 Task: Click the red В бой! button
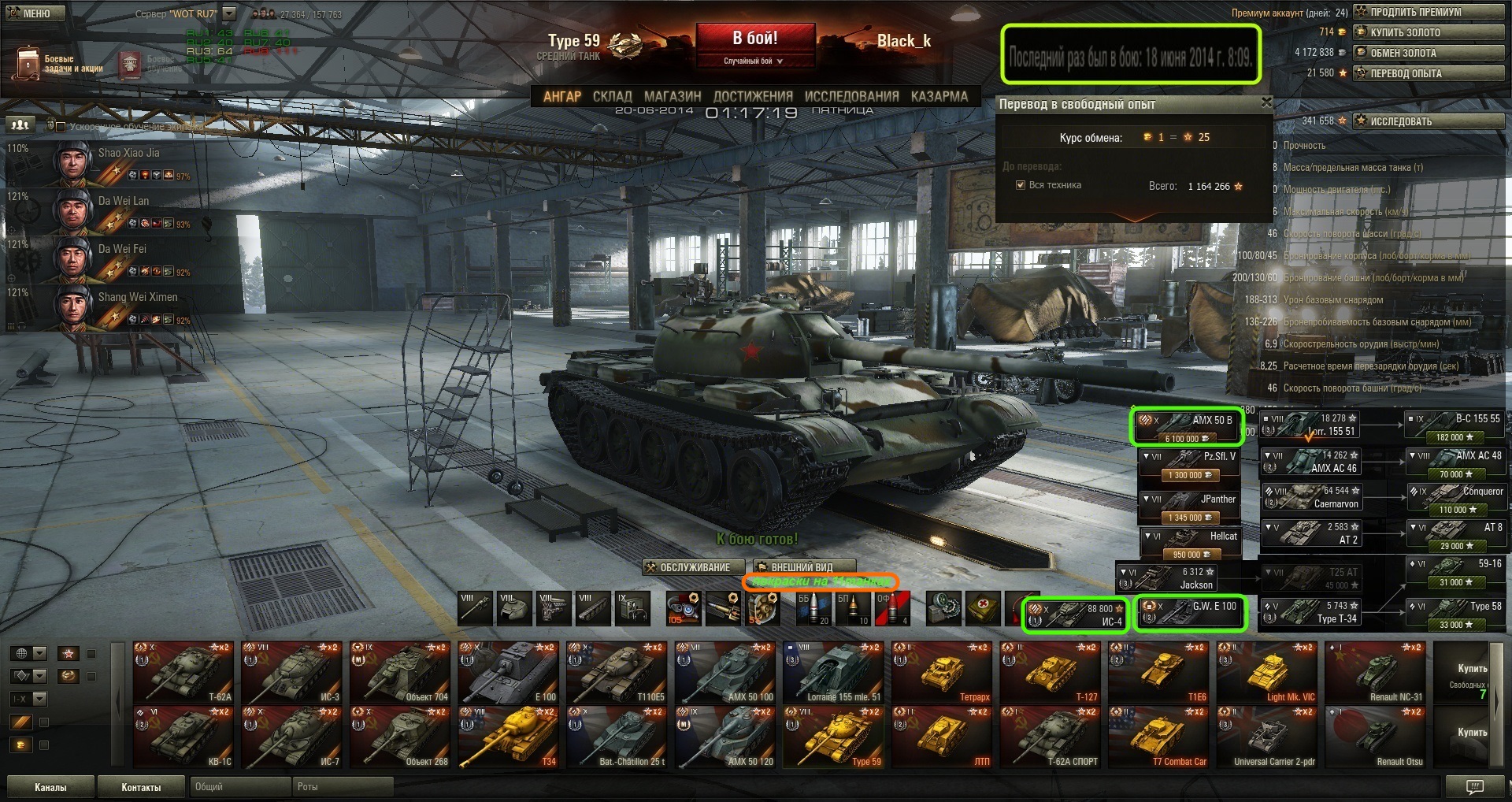[x=754, y=39]
